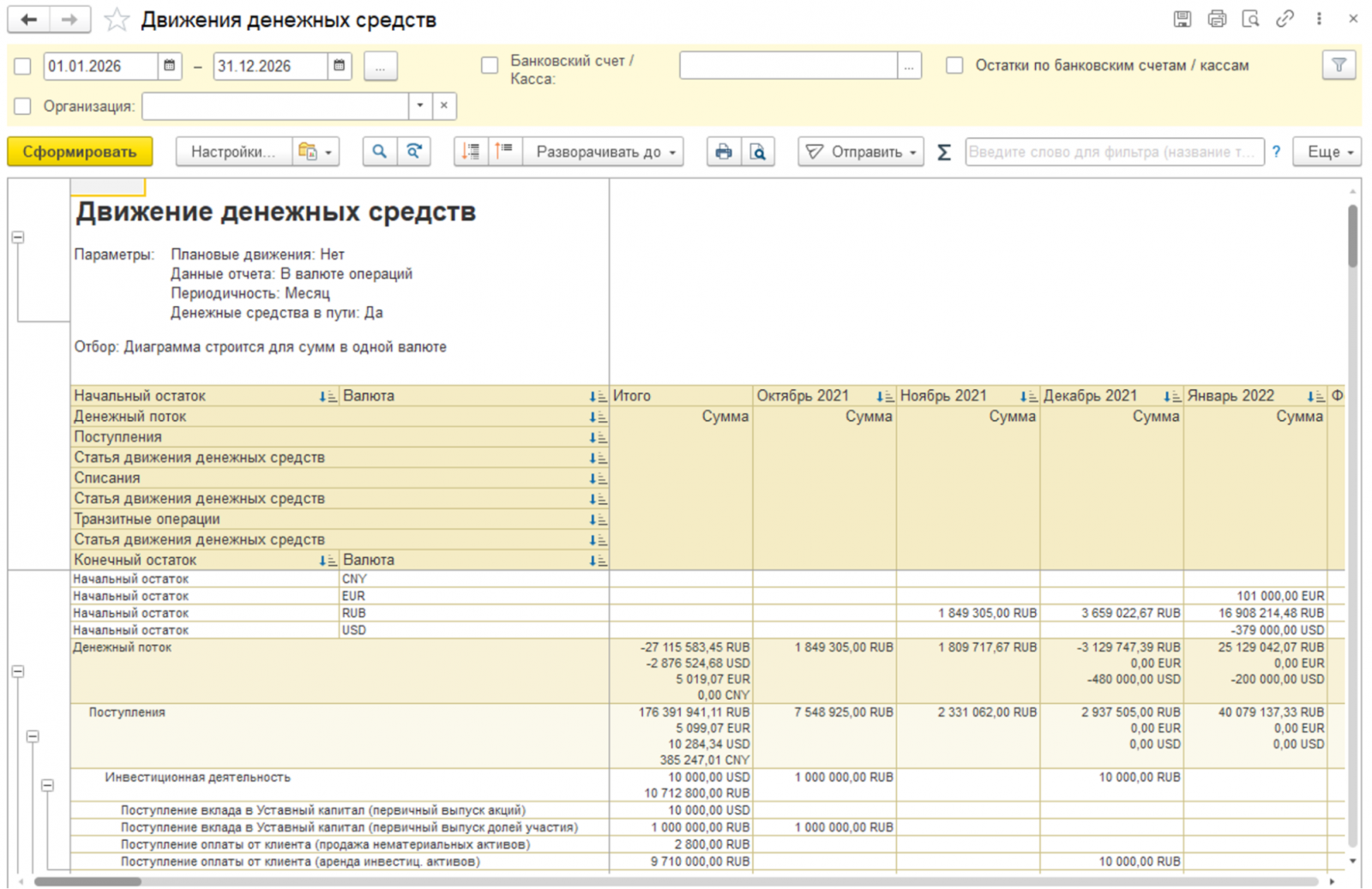Open the Отправить menu
The width and height of the screenshot is (1372, 889).
(x=861, y=152)
